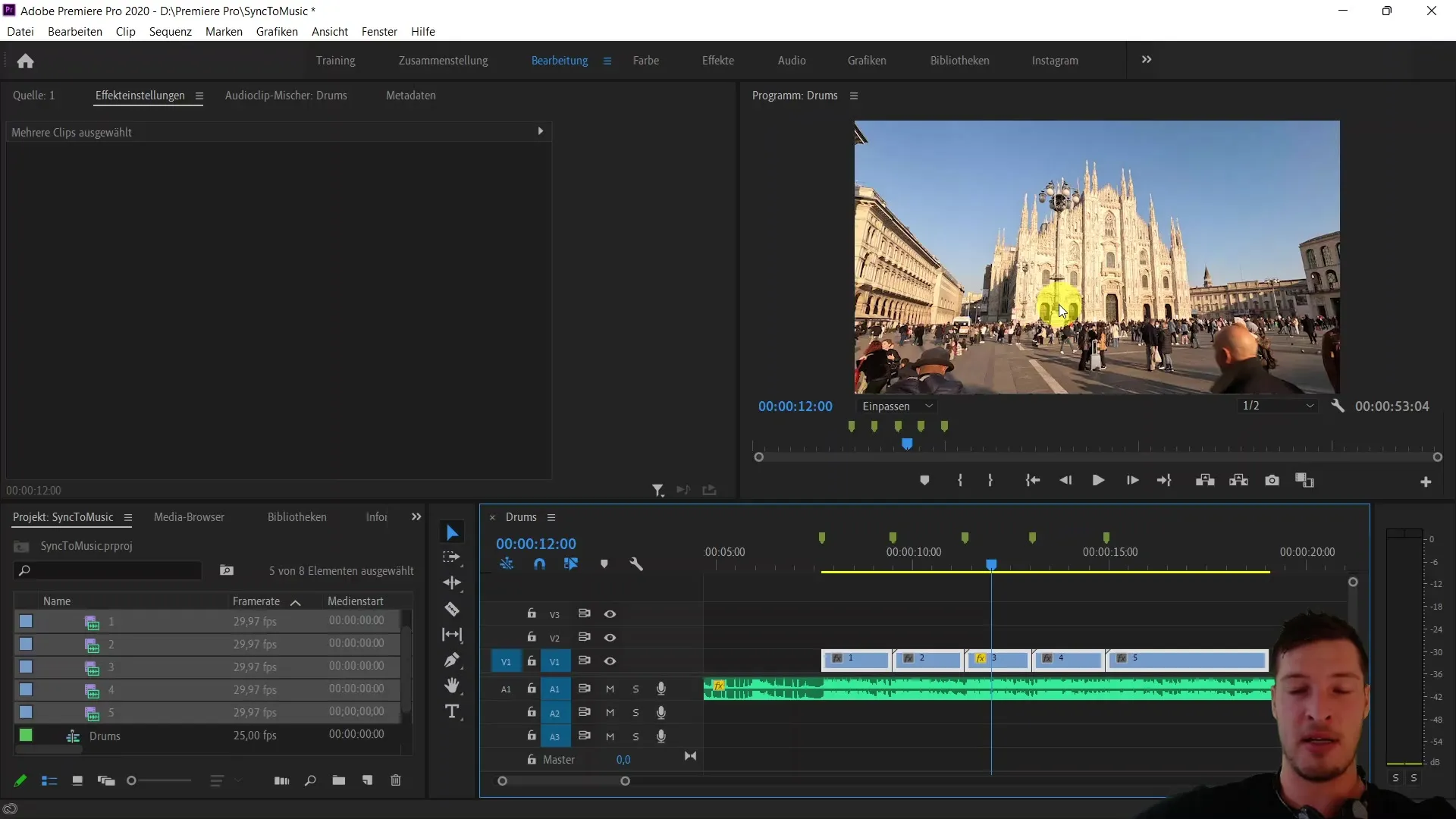Go to Out point
Viewport: 1456px width, 819px height.
pos(1164,481)
